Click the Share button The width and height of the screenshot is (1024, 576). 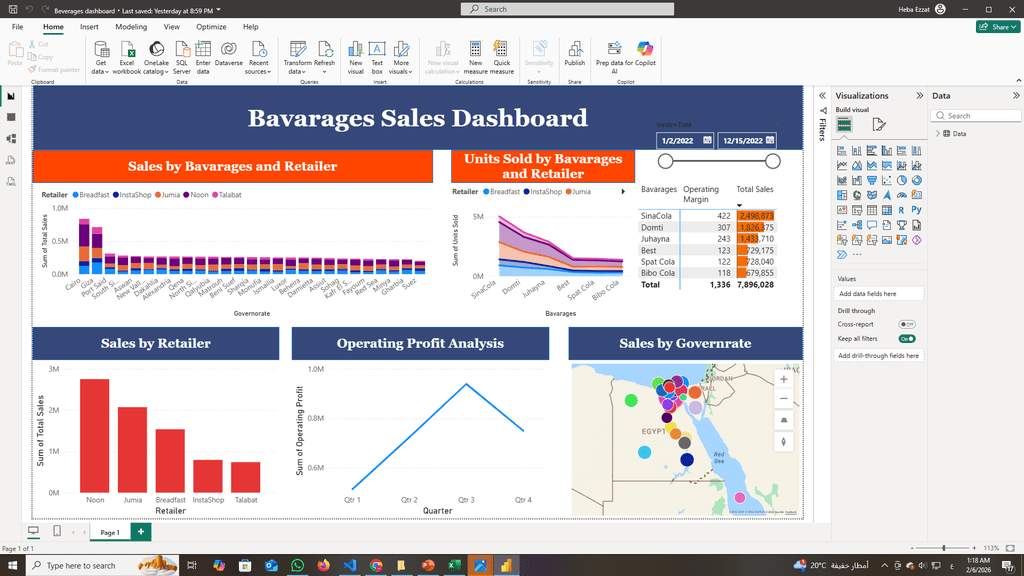tap(997, 27)
